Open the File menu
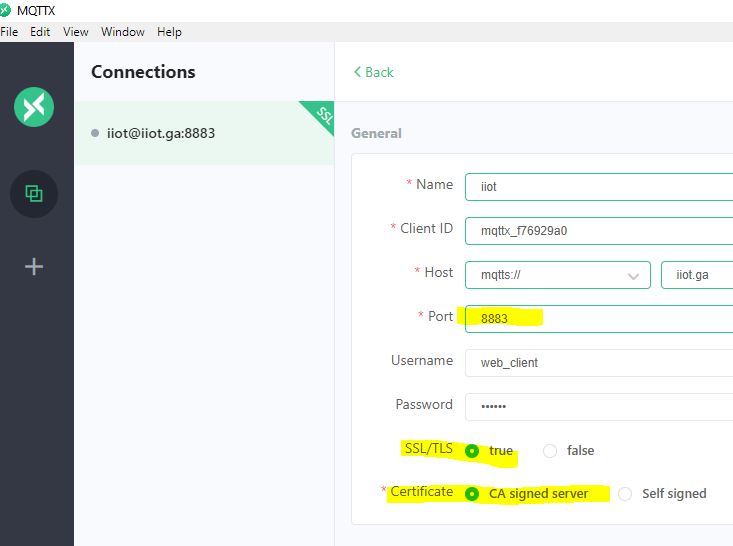This screenshot has height=546, width=733. 9,32
